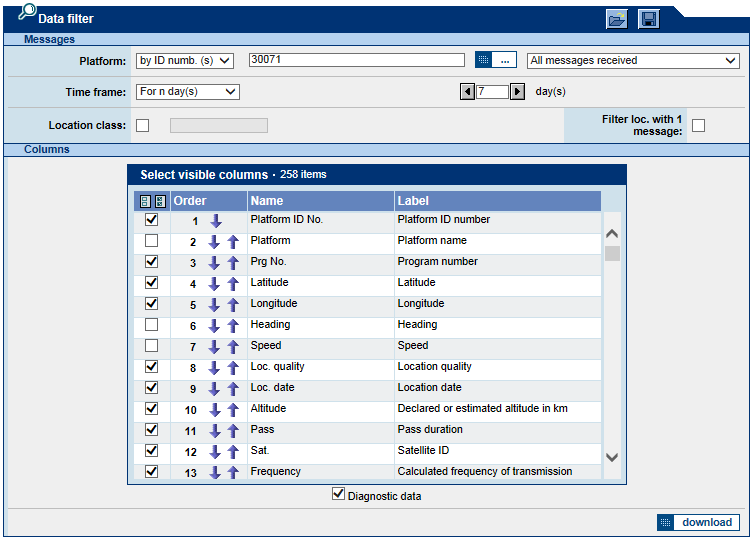The height and width of the screenshot is (540, 753).
Task: Save filter with floppy disk icon
Action: tap(649, 19)
